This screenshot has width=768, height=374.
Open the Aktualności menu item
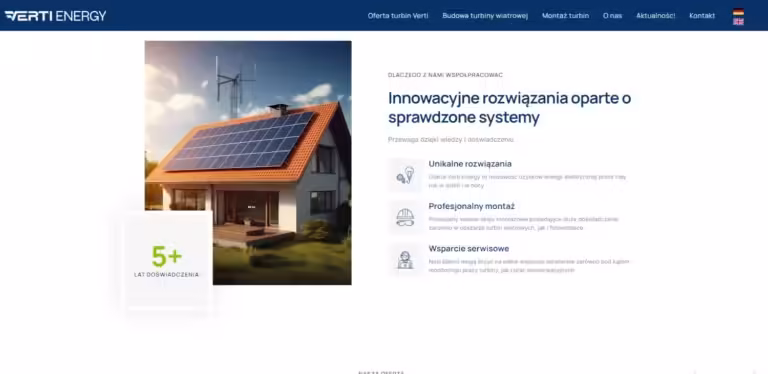[x=655, y=16]
